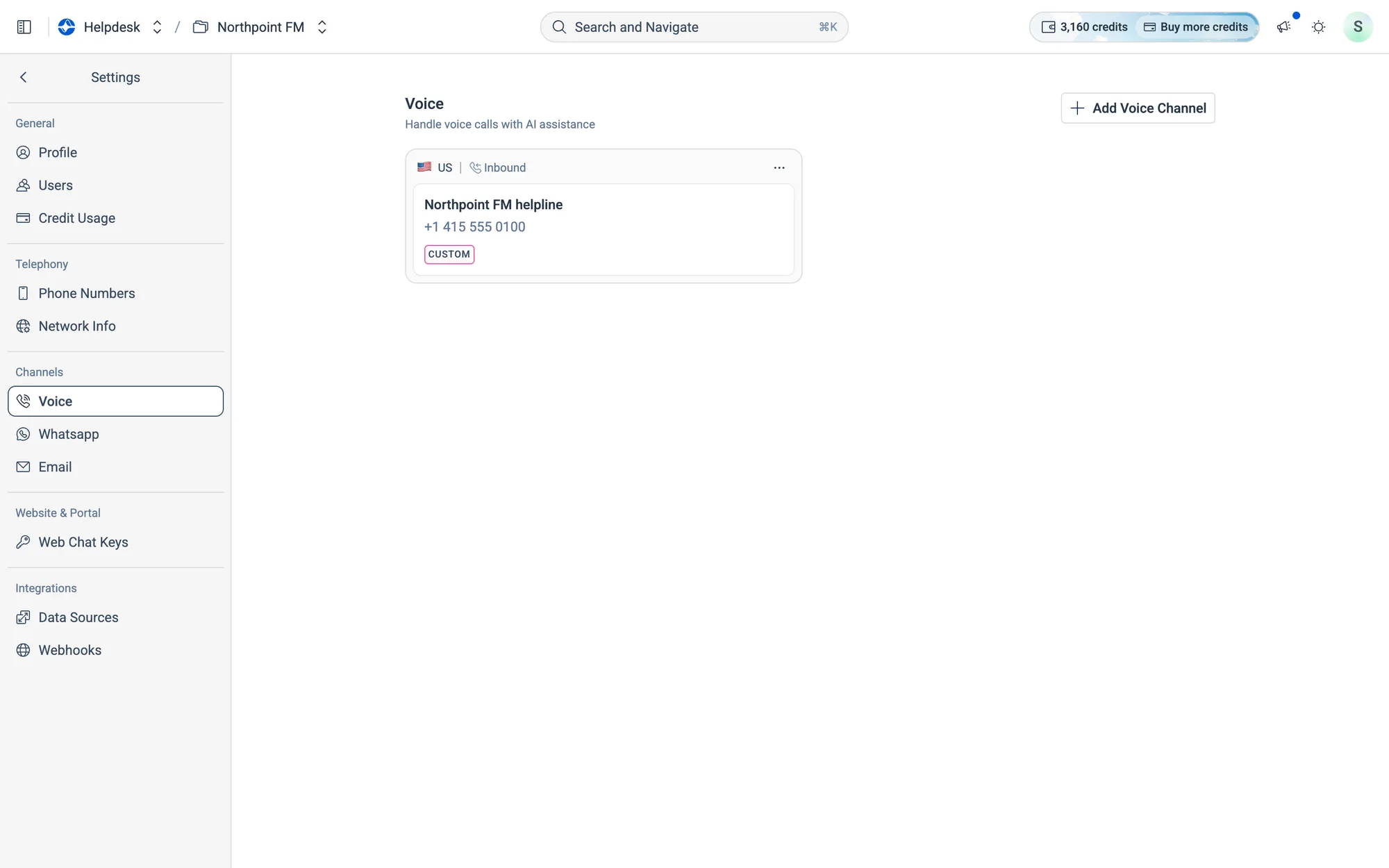Open Profile settings

115,153
